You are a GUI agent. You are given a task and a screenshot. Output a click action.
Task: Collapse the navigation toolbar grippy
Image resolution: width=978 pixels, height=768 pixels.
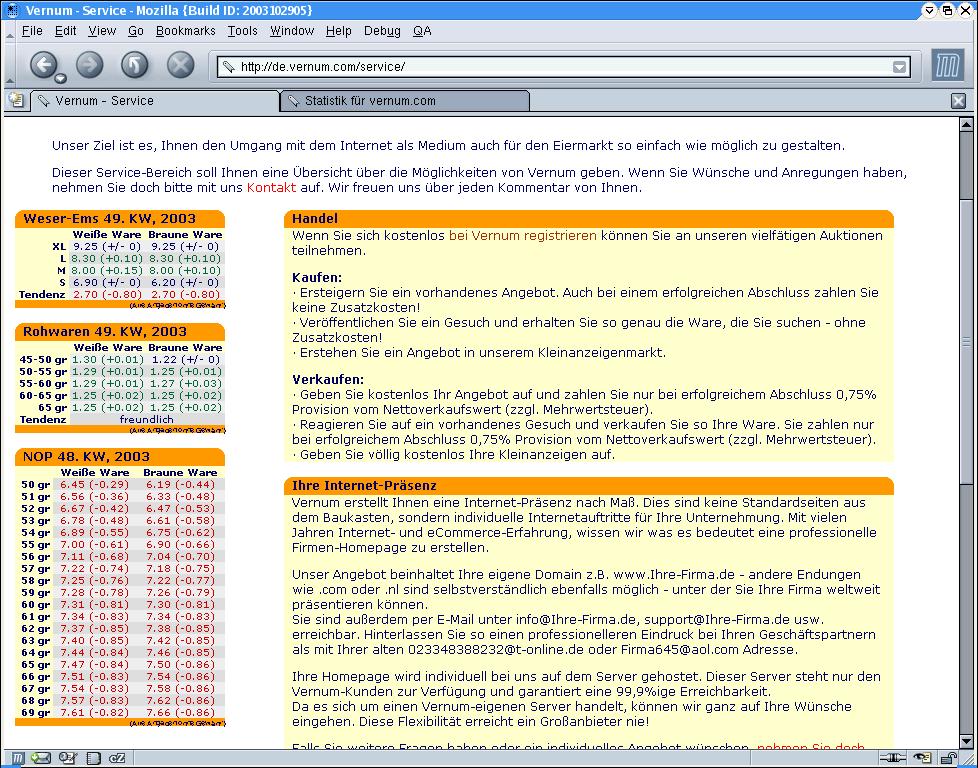8,66
